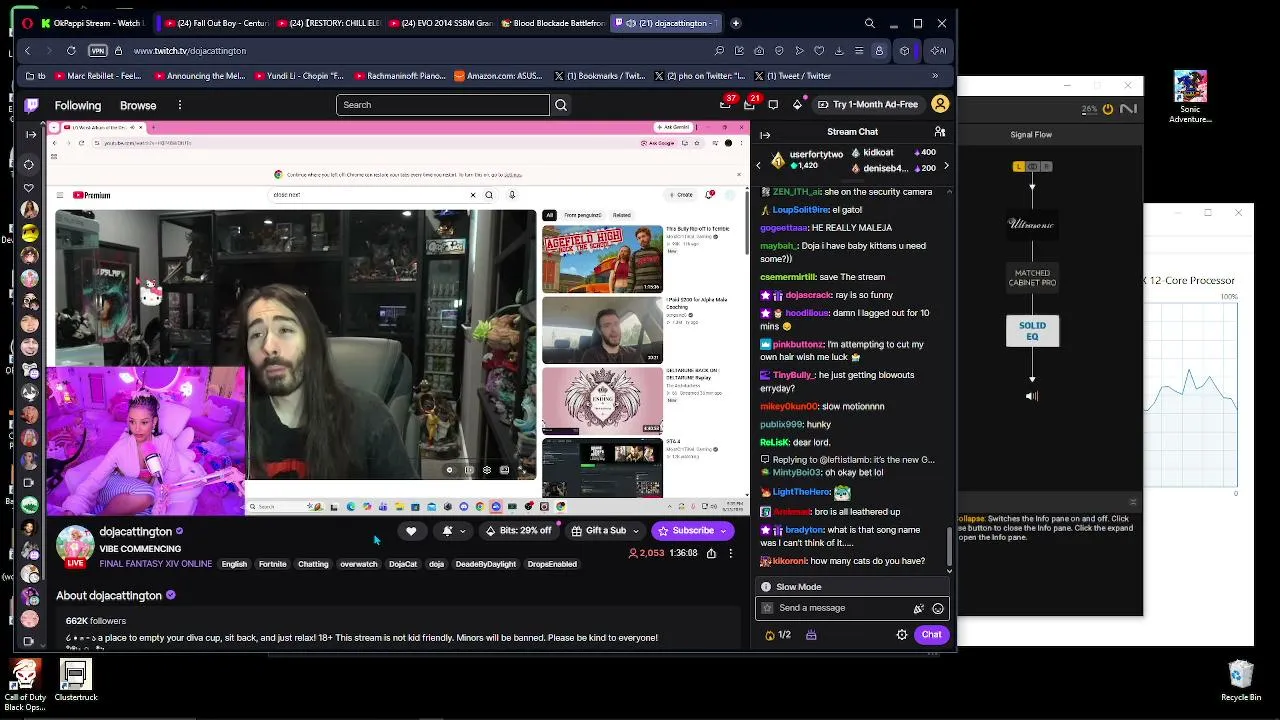Open Marc Rebillet bookmark

(x=97, y=76)
